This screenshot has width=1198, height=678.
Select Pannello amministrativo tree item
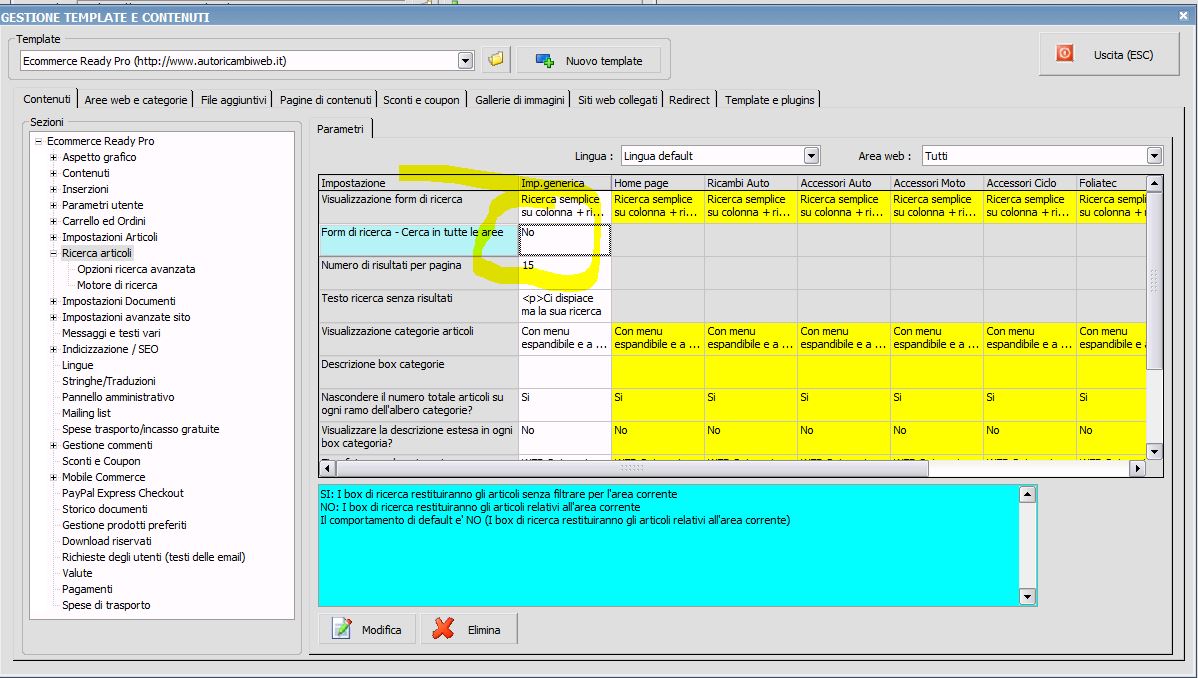click(118, 397)
